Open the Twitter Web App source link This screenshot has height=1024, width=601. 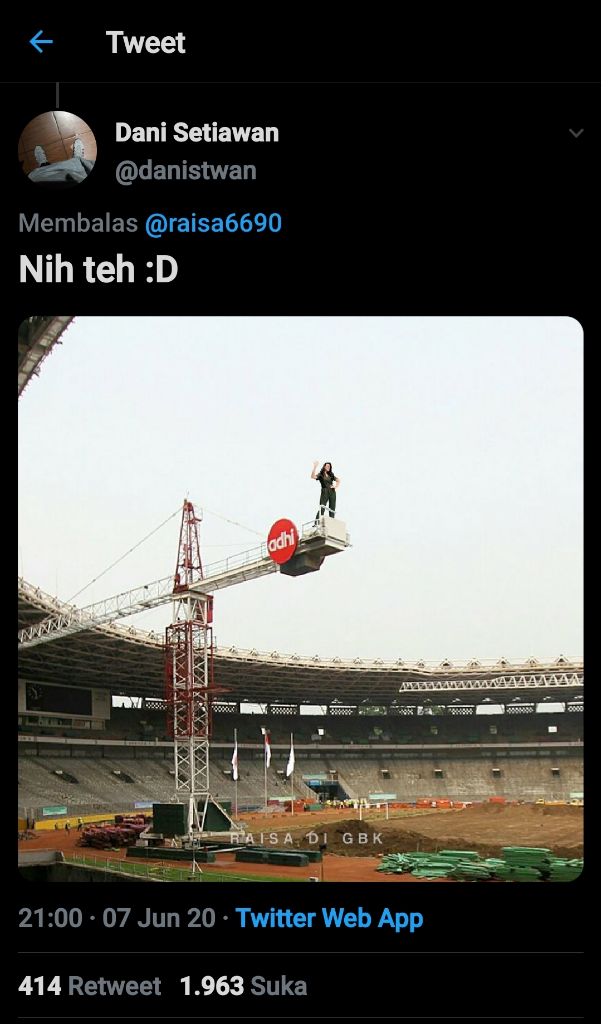tap(329, 918)
